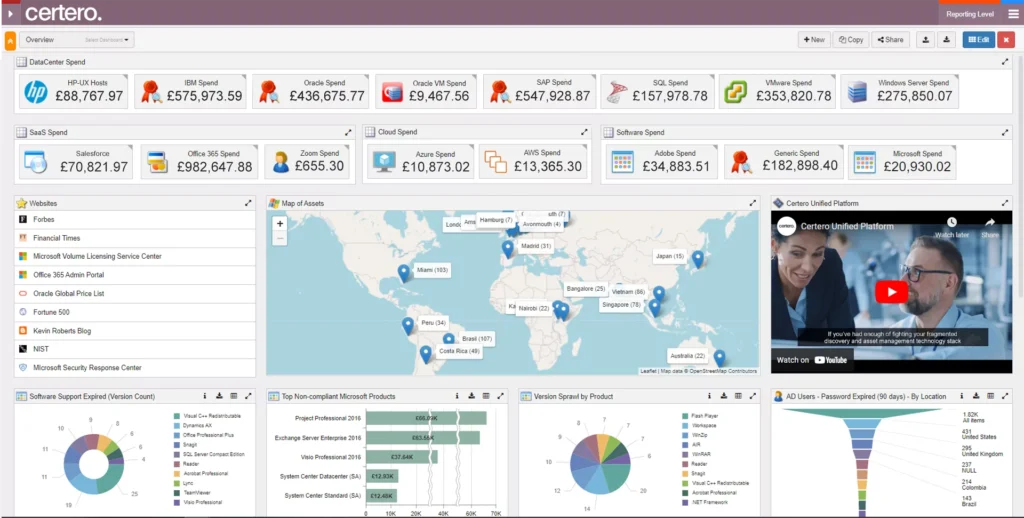Viewport: 1024px width, 518px height.
Task: Click the Azure Spend monitor icon
Action: point(384,162)
